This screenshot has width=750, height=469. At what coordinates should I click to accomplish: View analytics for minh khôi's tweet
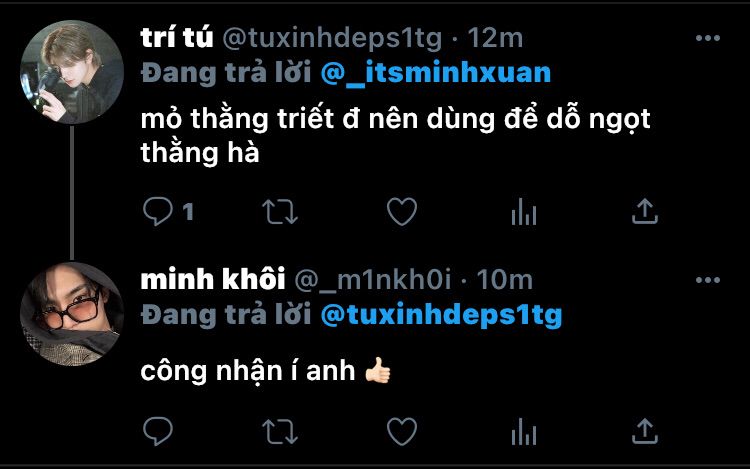coord(524,431)
